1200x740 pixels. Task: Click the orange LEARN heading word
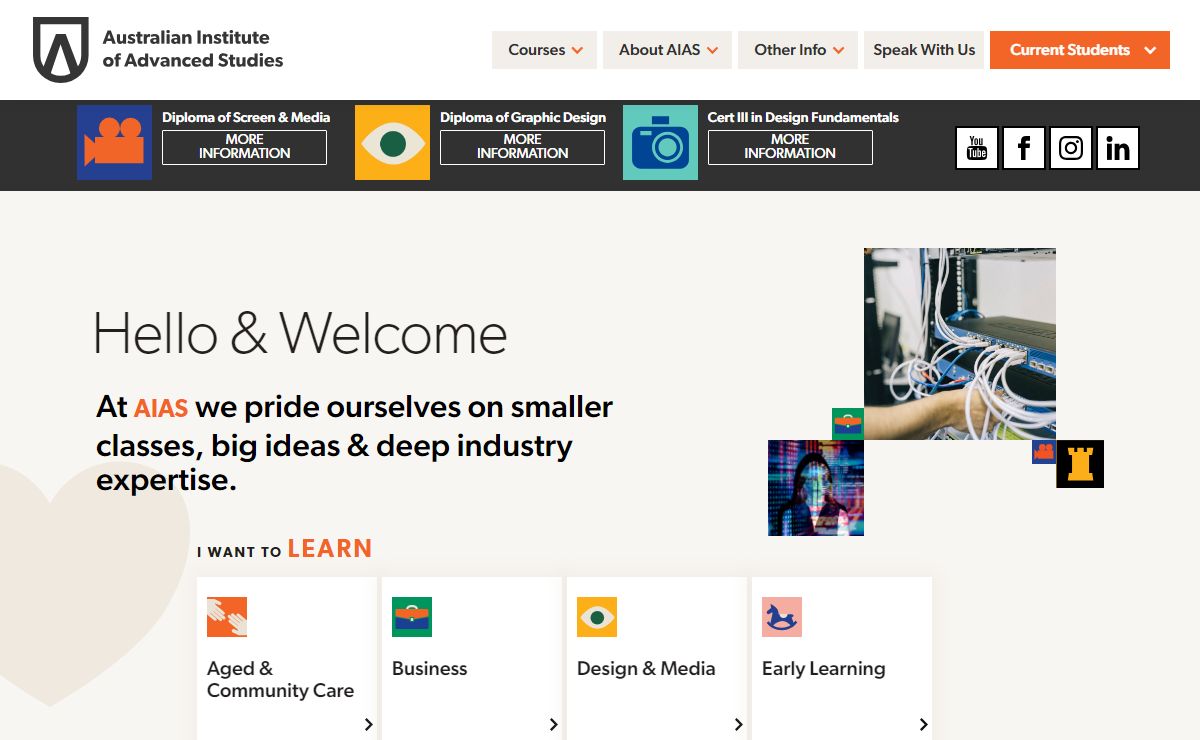click(330, 548)
